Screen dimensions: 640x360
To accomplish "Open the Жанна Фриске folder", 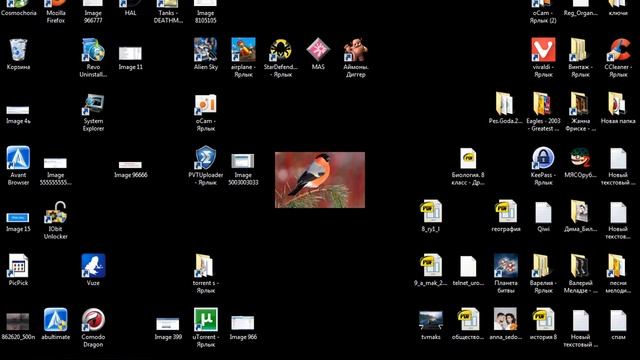I will tap(580, 104).
